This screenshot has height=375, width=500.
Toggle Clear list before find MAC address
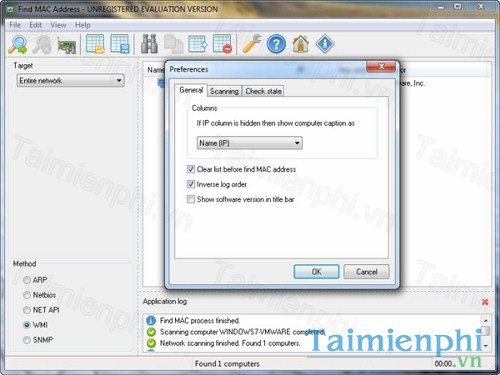point(191,169)
